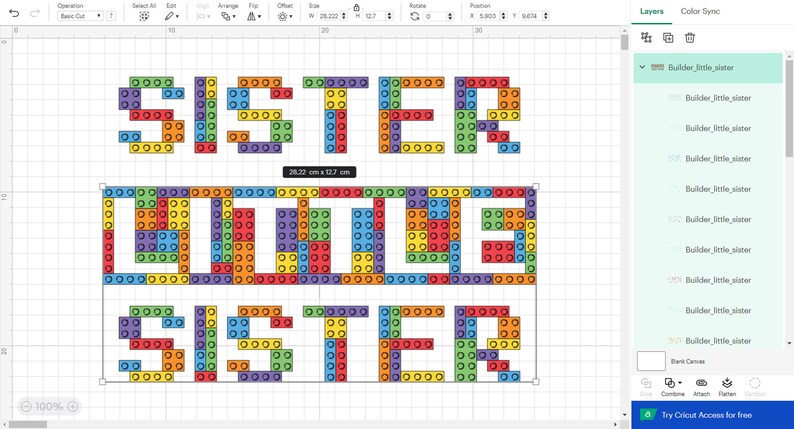Toggle the aspect ratio lock icon
Viewport: 794px width, 429px height.
pyautogui.click(x=356, y=7)
